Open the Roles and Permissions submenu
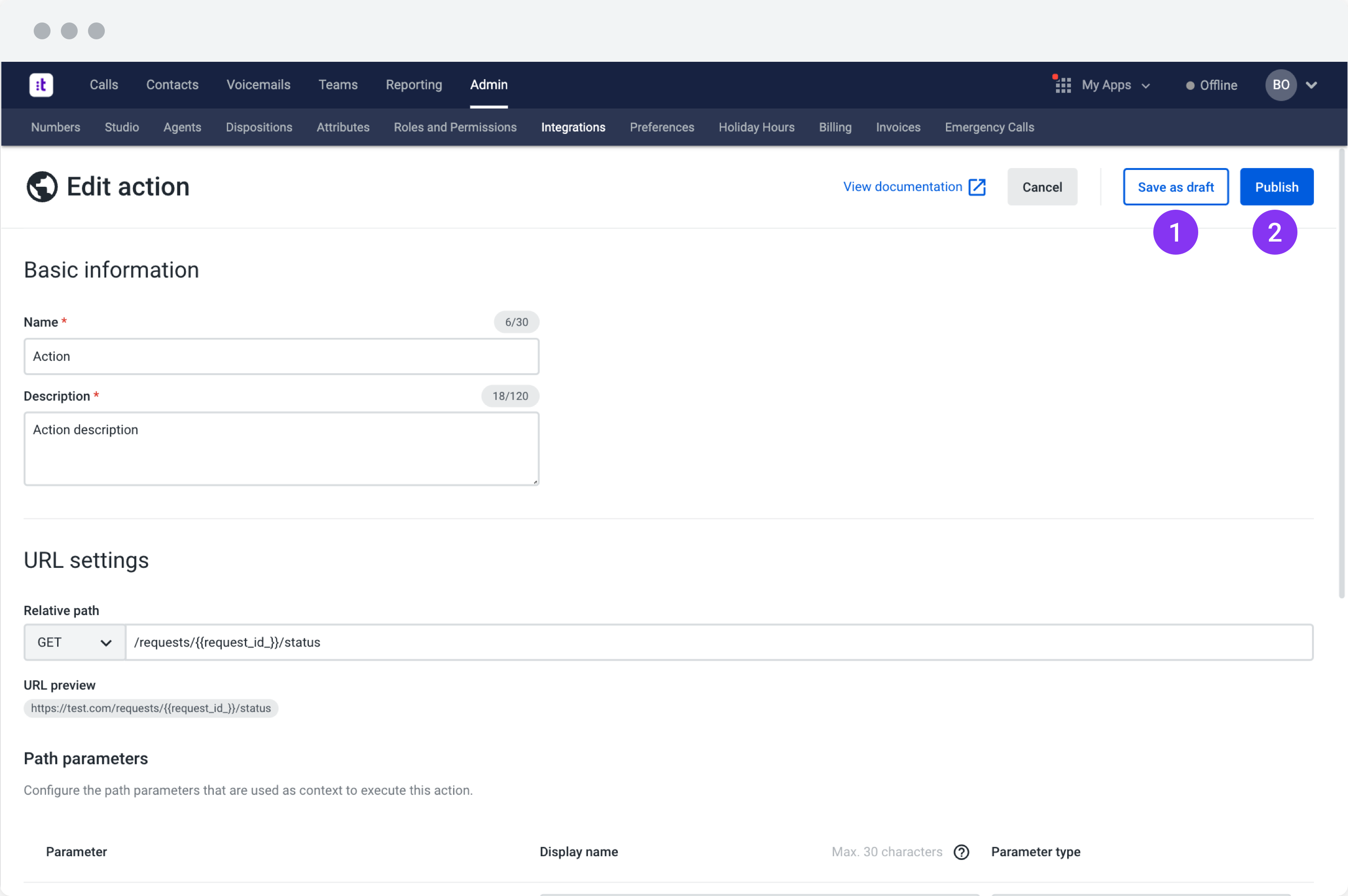Image resolution: width=1348 pixels, height=896 pixels. coord(454,127)
